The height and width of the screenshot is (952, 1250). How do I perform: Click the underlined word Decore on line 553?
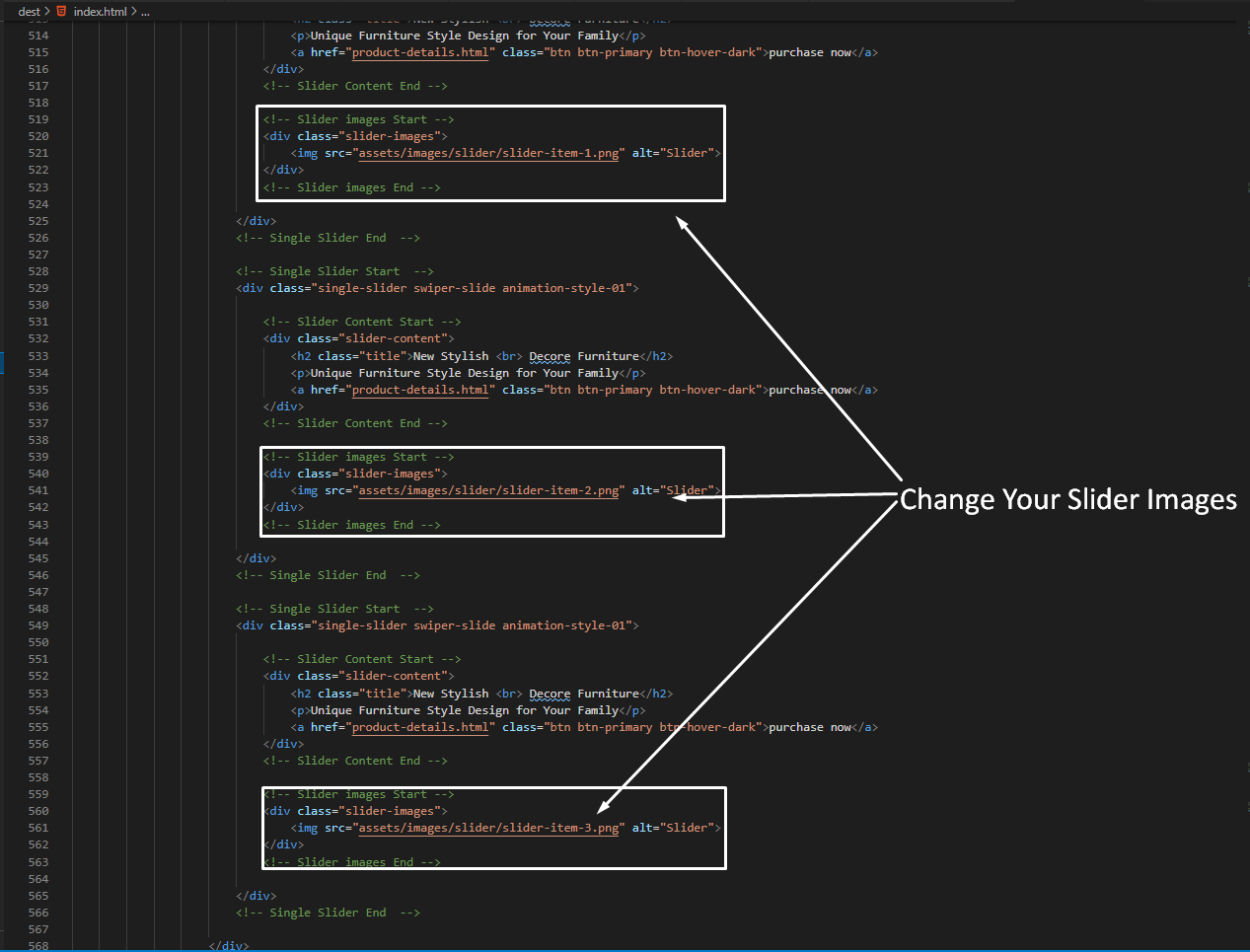pos(550,694)
